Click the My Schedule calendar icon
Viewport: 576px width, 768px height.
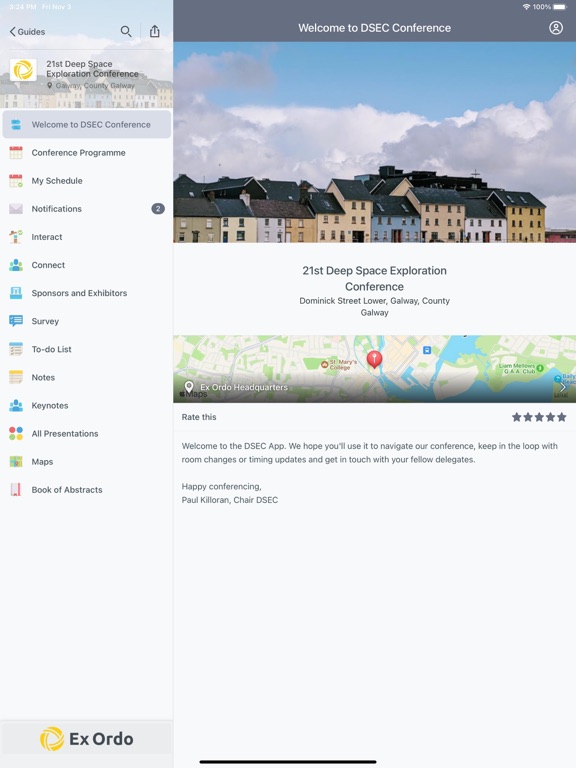point(16,181)
